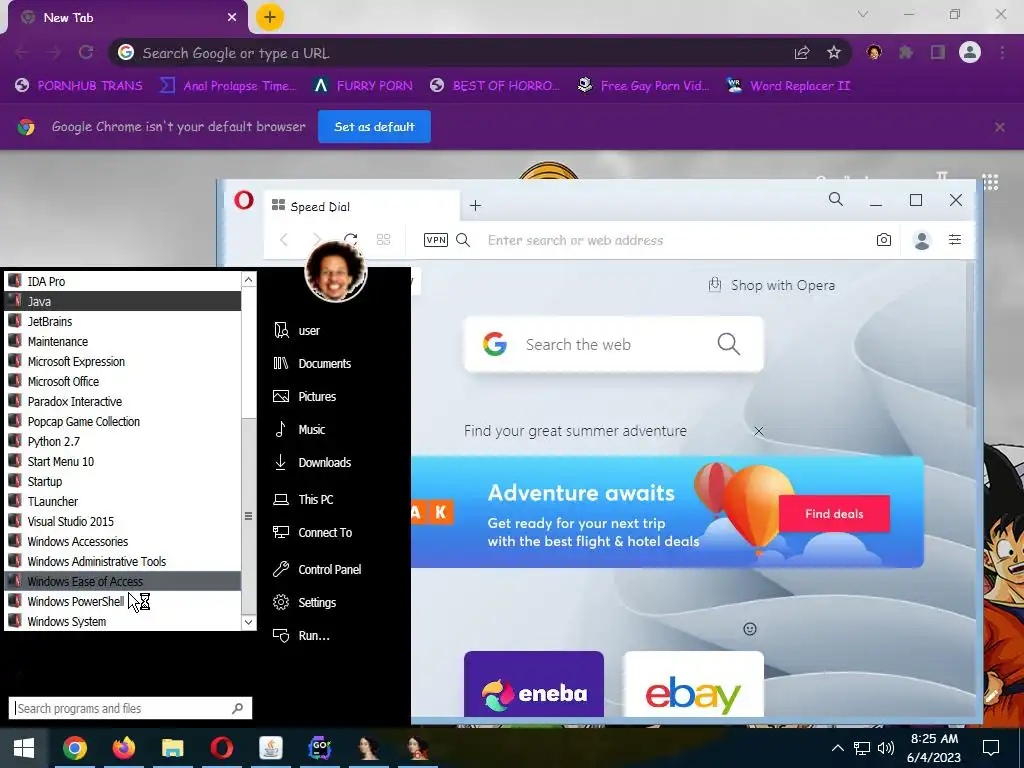Image resolution: width=1024 pixels, height=768 pixels.
Task: Click the Opera VPN badge
Action: (x=436, y=240)
